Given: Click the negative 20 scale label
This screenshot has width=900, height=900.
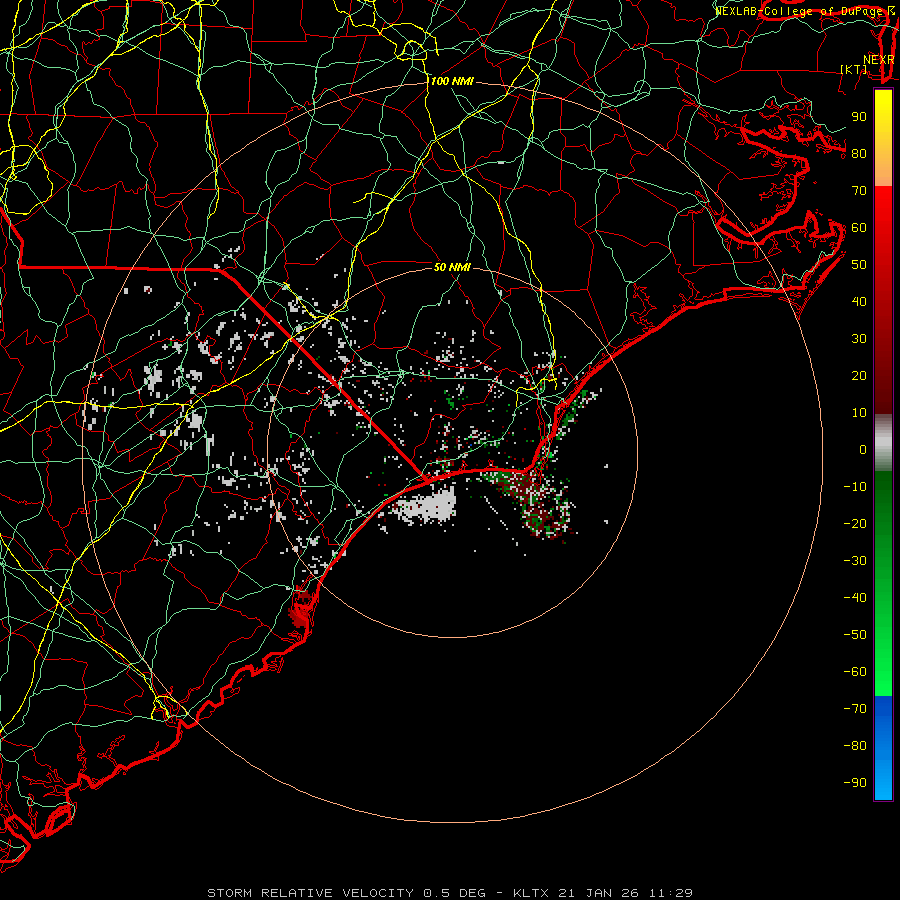Looking at the screenshot, I should pos(855,524).
